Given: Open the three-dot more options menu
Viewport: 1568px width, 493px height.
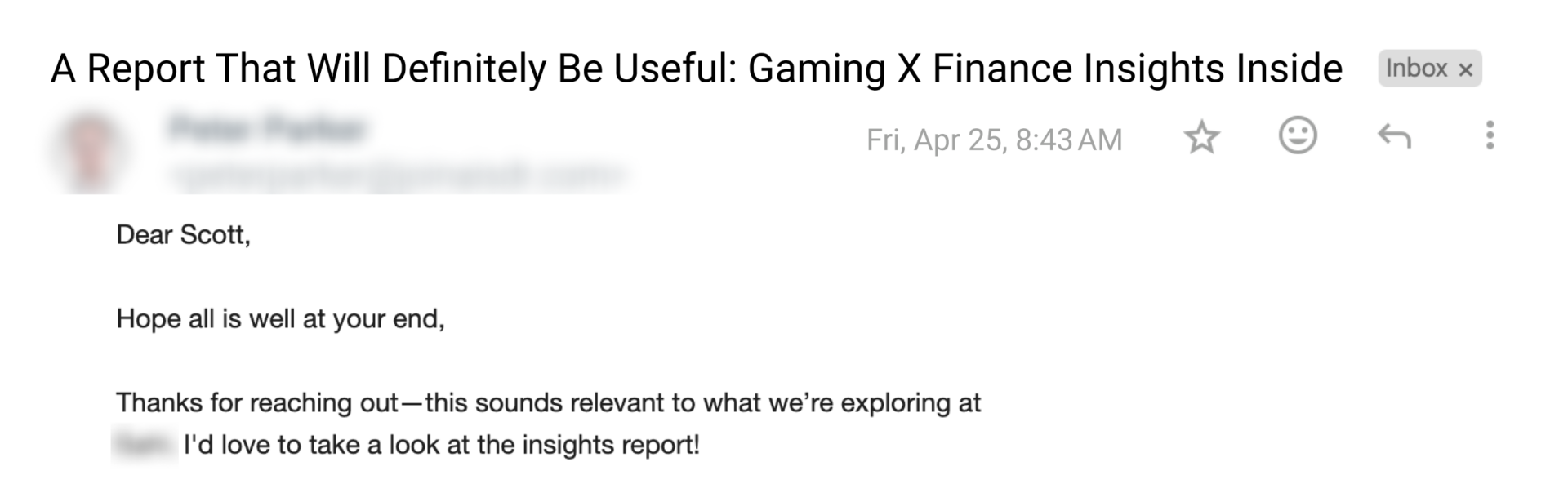Looking at the screenshot, I should [x=1490, y=135].
